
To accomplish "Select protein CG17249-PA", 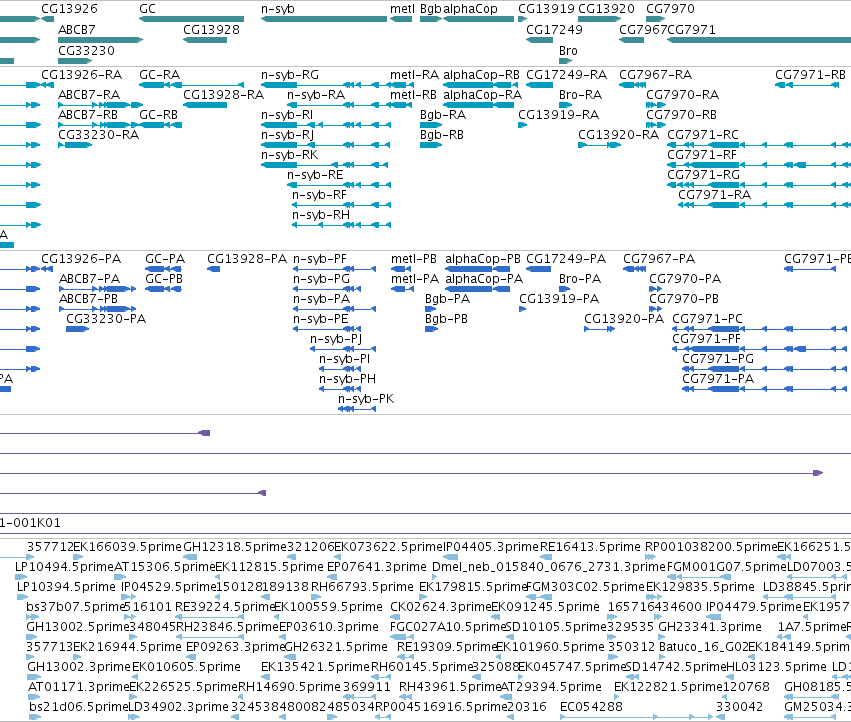I will (x=538, y=269).
